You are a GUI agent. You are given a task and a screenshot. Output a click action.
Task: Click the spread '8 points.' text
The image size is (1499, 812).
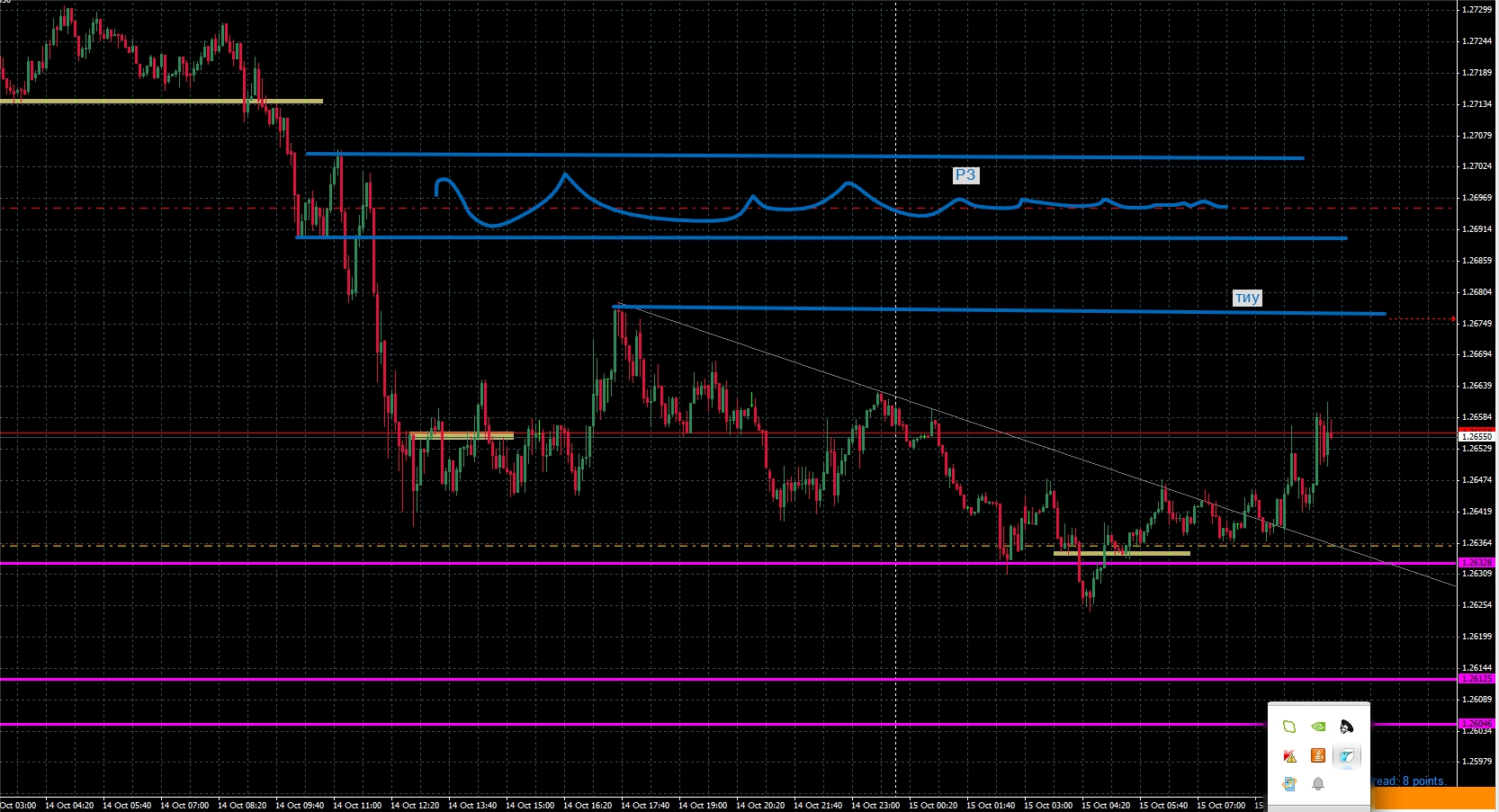point(1423,781)
